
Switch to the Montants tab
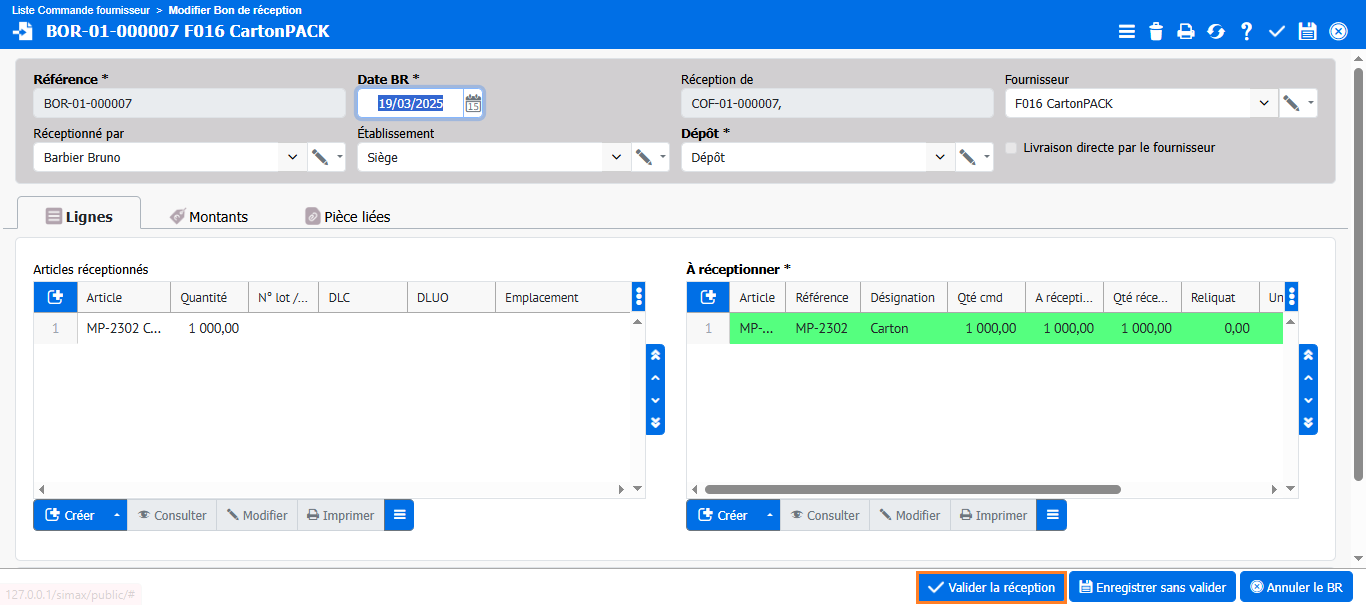(x=208, y=216)
